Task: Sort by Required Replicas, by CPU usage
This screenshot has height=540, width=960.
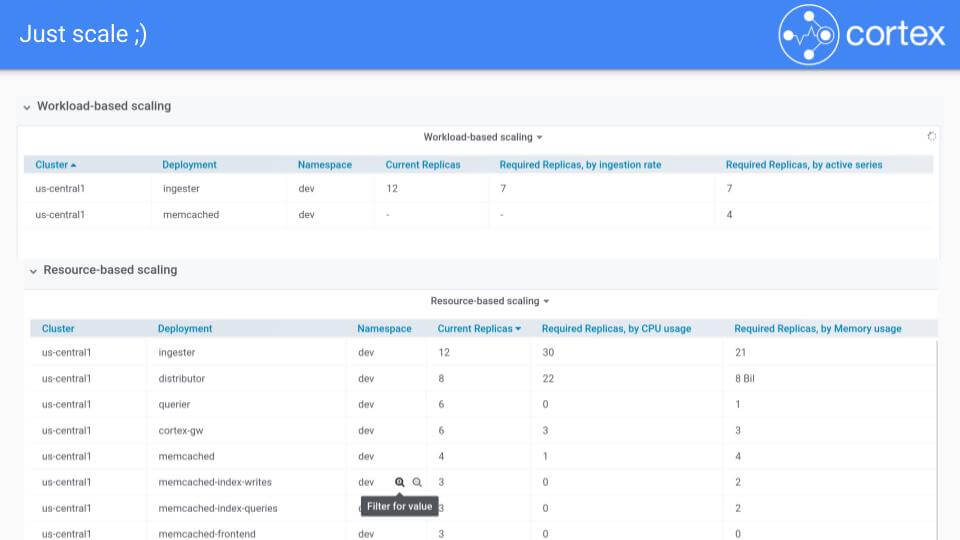Action: click(x=616, y=329)
